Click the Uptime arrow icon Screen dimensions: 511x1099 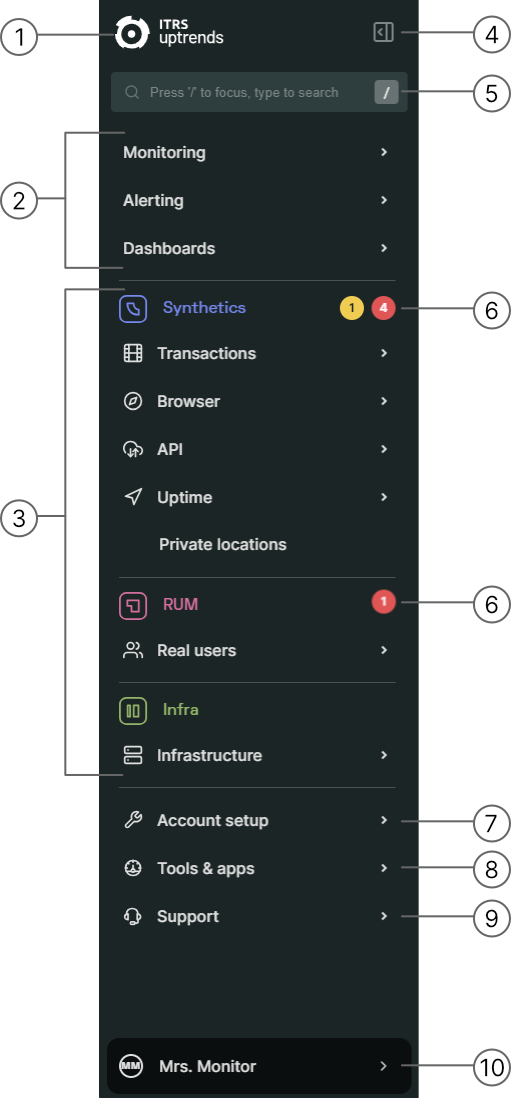[x=133, y=498]
